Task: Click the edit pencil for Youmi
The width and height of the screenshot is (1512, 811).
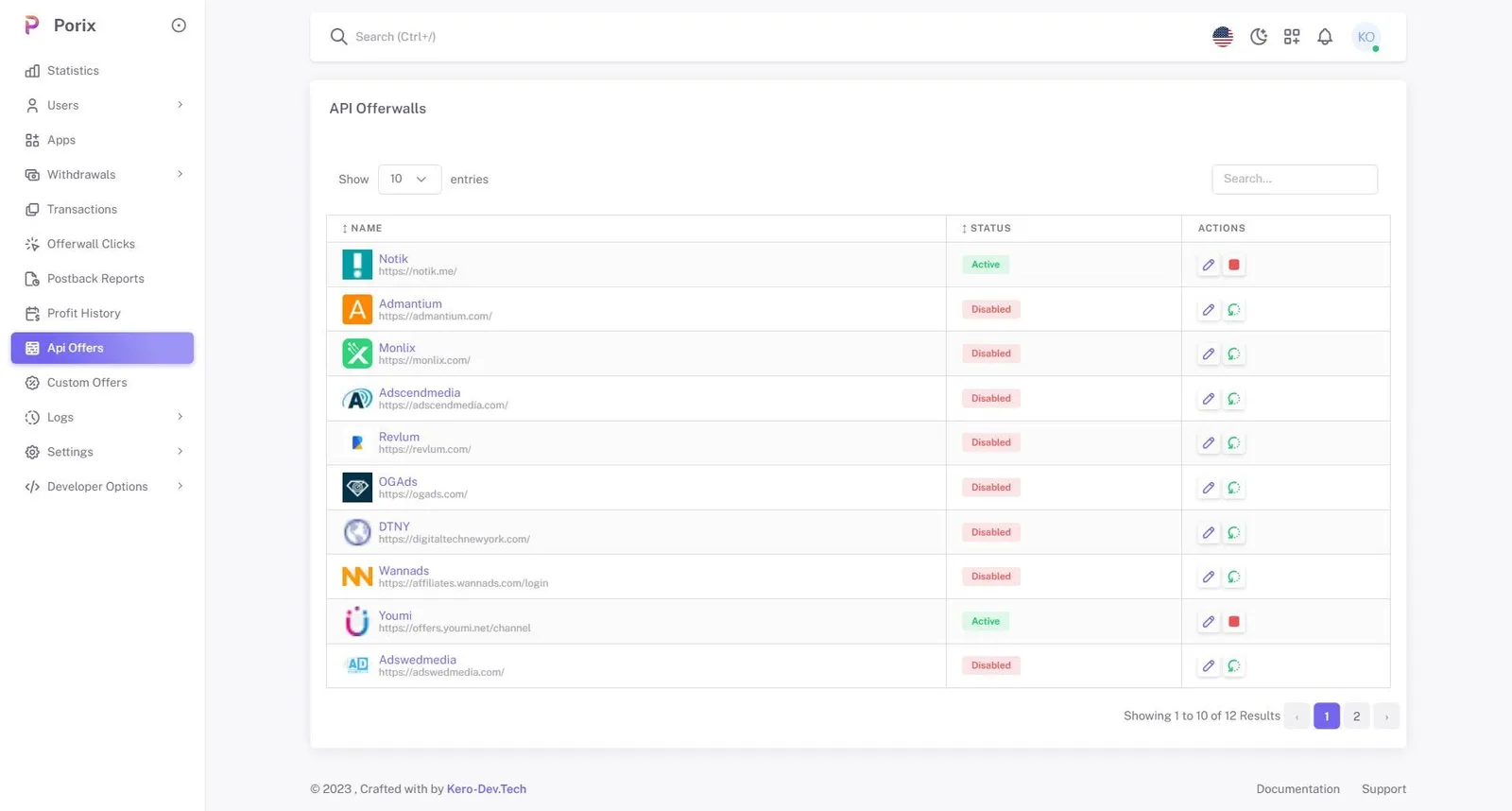Action: (x=1209, y=622)
